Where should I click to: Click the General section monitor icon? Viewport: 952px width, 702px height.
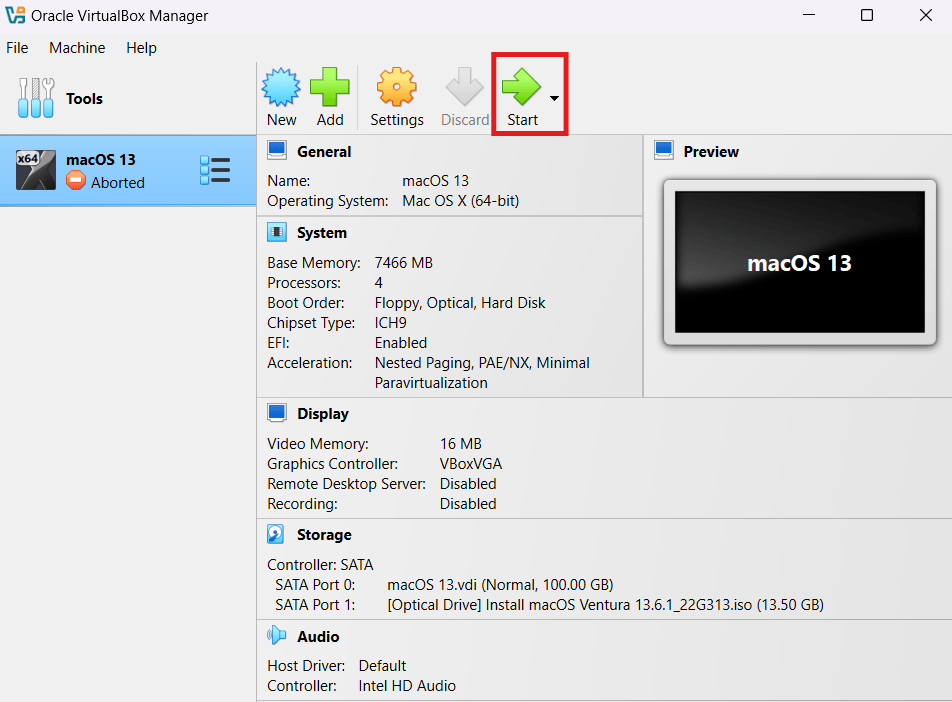(277, 151)
